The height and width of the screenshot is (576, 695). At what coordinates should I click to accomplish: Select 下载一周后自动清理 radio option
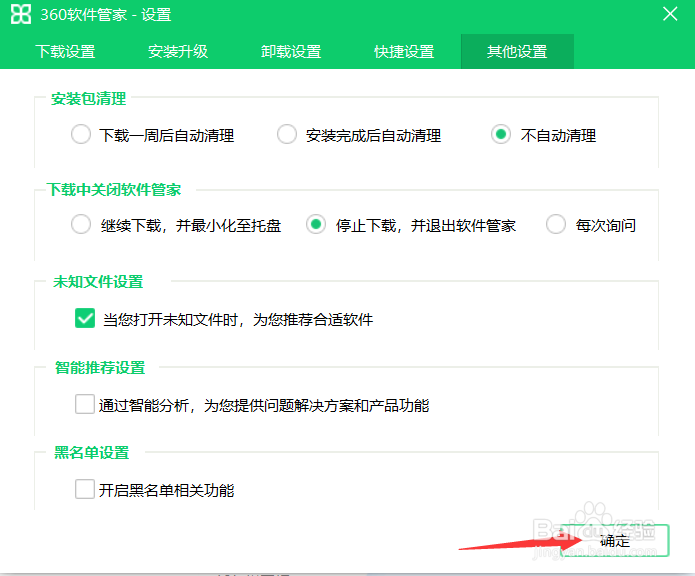coord(81,134)
